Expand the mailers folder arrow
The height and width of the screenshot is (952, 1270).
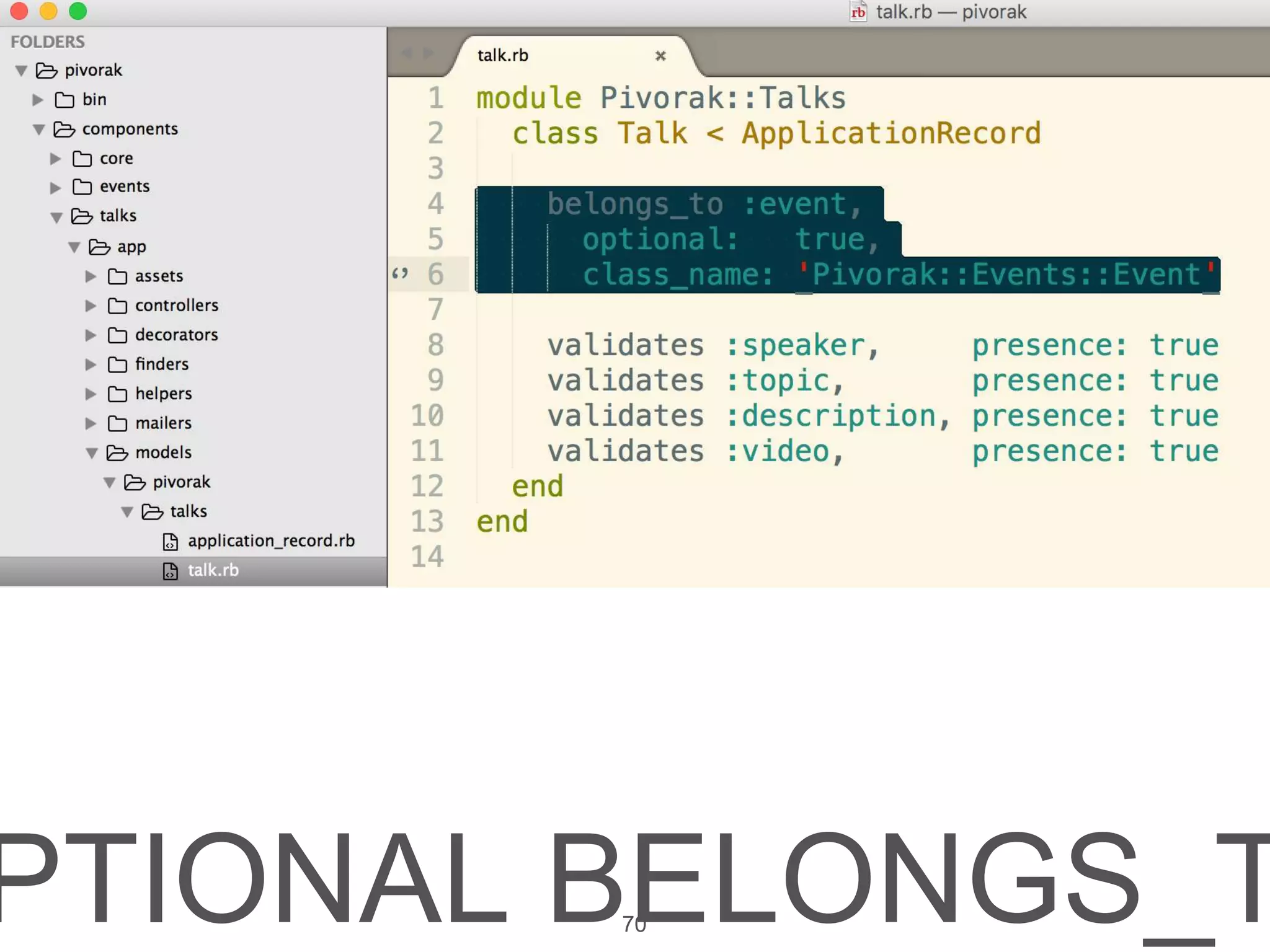[91, 423]
